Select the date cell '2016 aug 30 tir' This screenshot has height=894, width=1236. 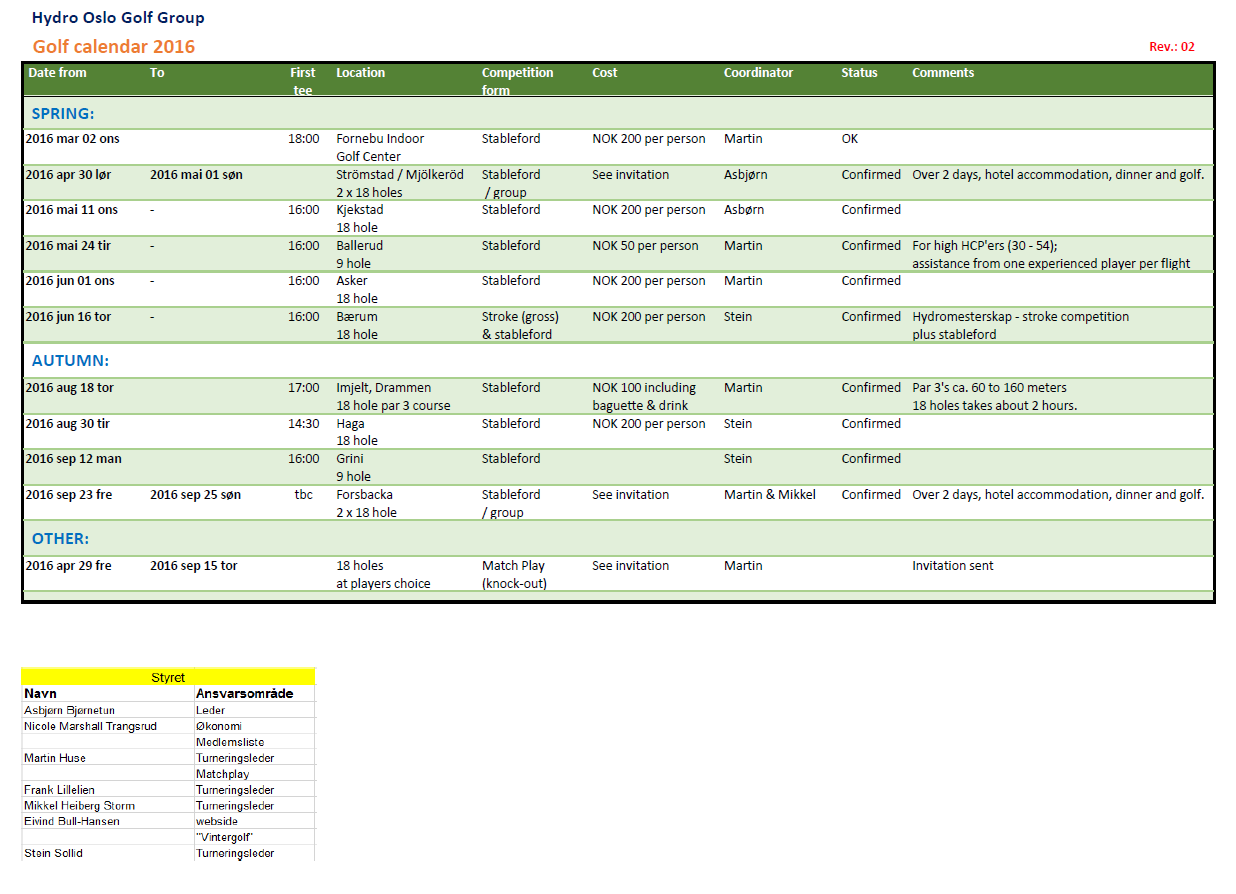68,424
